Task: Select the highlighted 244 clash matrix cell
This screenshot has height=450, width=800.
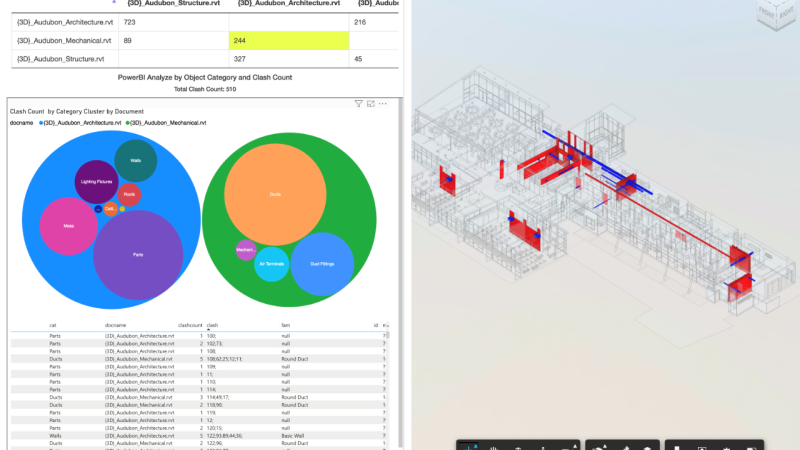Action: click(289, 40)
